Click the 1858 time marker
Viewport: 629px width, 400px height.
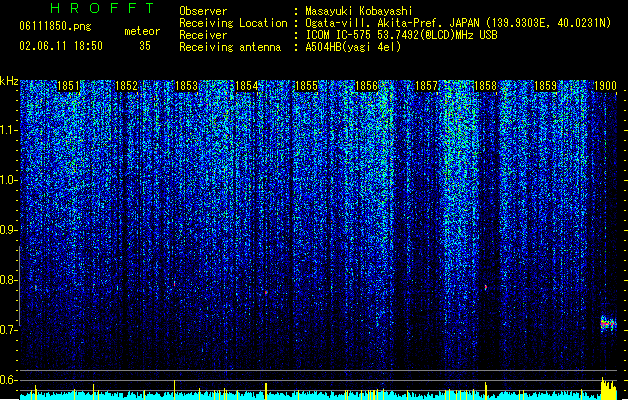(485, 86)
